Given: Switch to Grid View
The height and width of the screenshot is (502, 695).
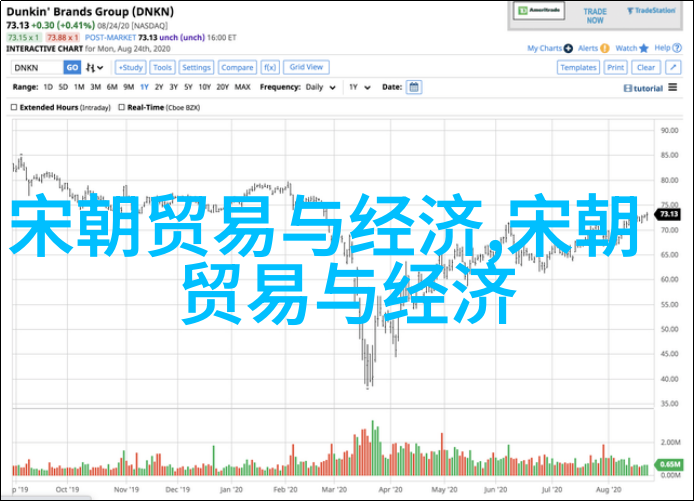Looking at the screenshot, I should (306, 67).
